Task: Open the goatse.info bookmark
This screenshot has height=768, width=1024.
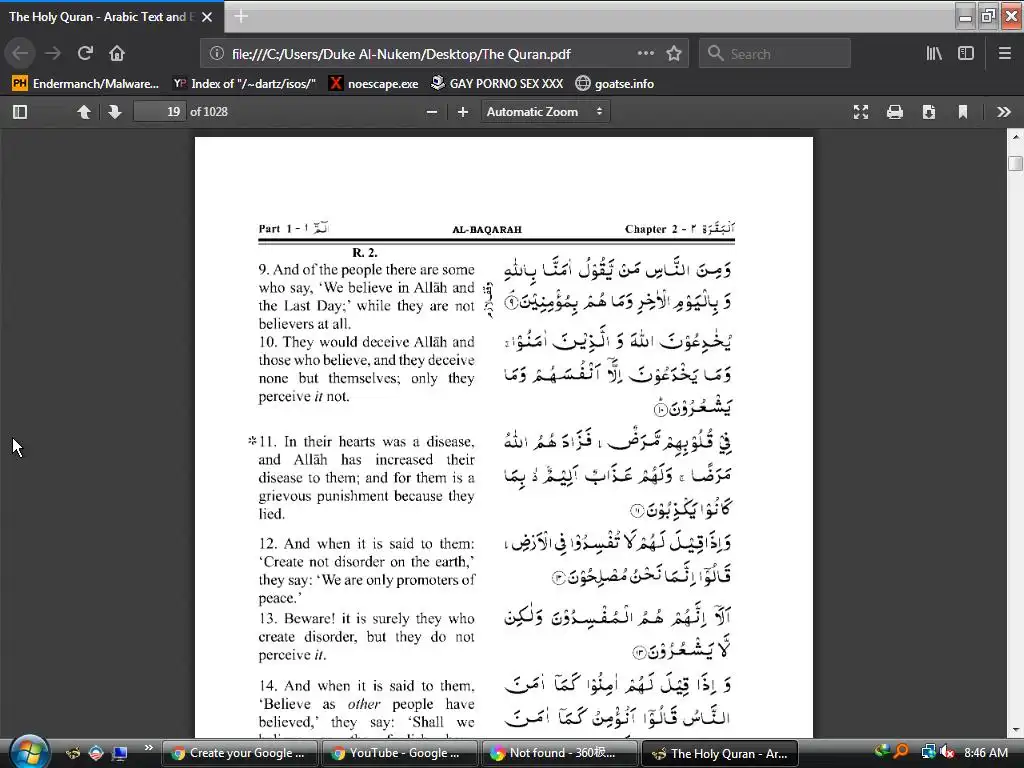Action: tap(615, 84)
